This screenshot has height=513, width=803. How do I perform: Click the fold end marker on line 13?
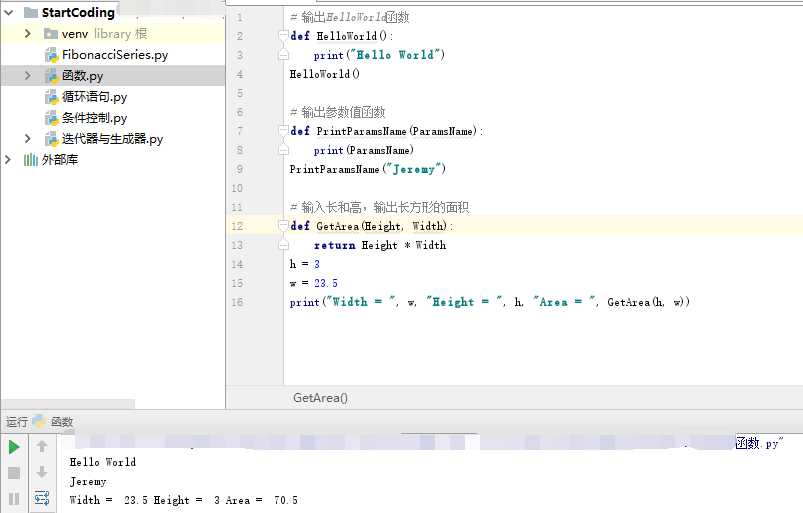point(283,245)
